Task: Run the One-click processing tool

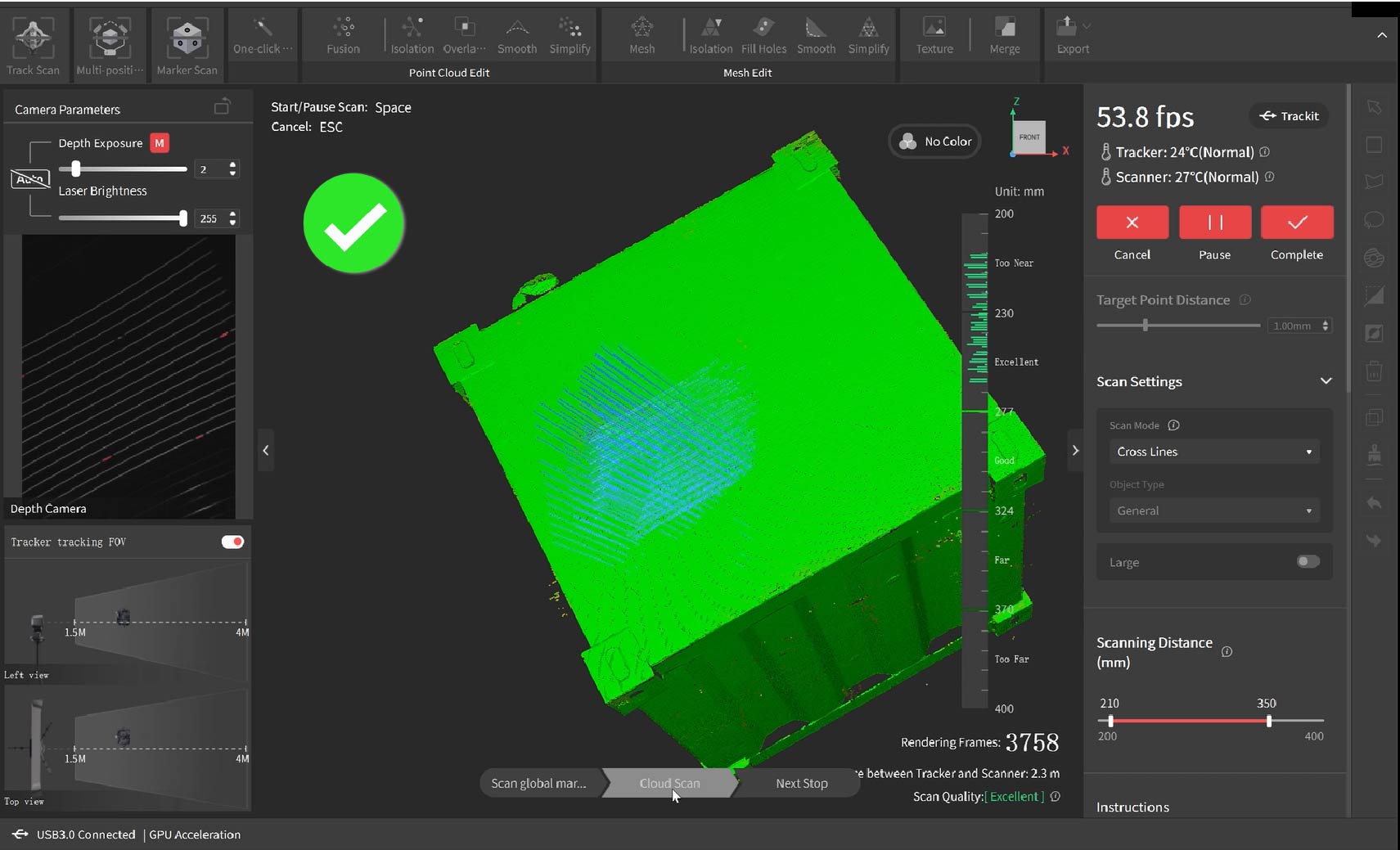Action: pos(263,35)
